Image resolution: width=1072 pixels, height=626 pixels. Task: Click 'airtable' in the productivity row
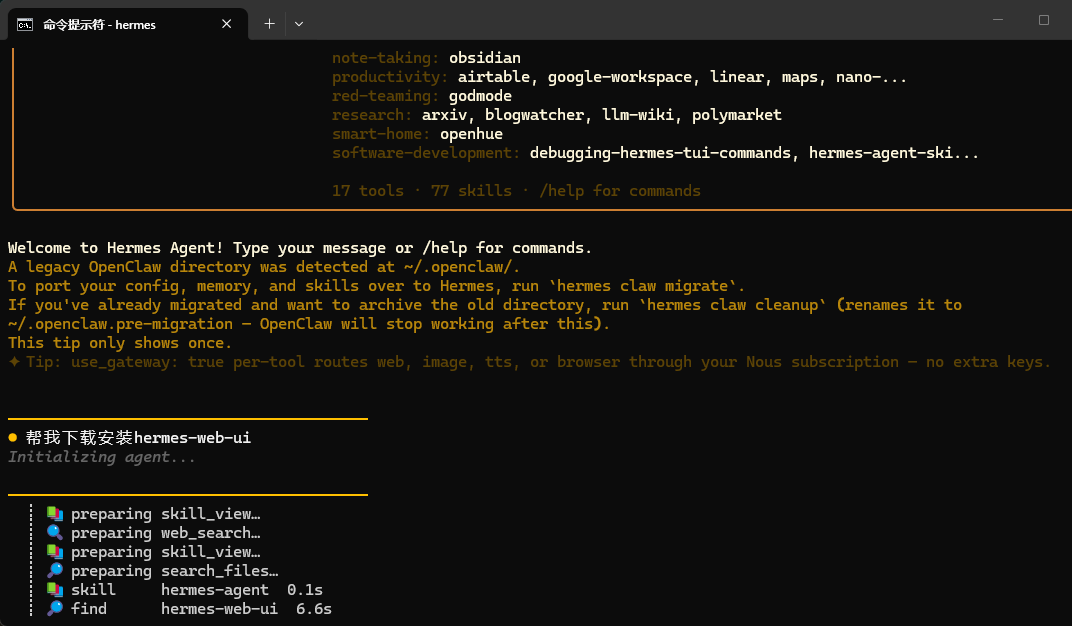point(494,77)
